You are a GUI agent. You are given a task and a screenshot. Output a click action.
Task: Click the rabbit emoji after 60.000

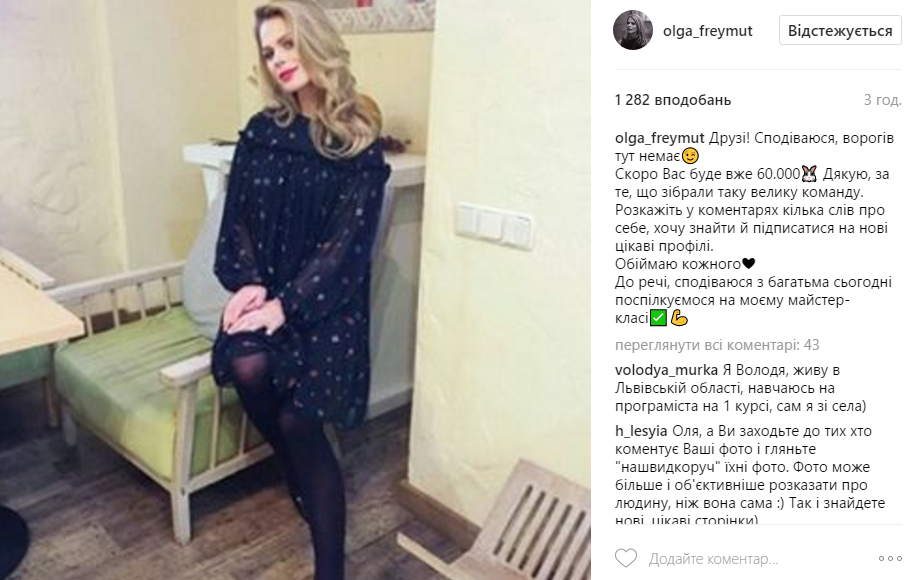(809, 174)
